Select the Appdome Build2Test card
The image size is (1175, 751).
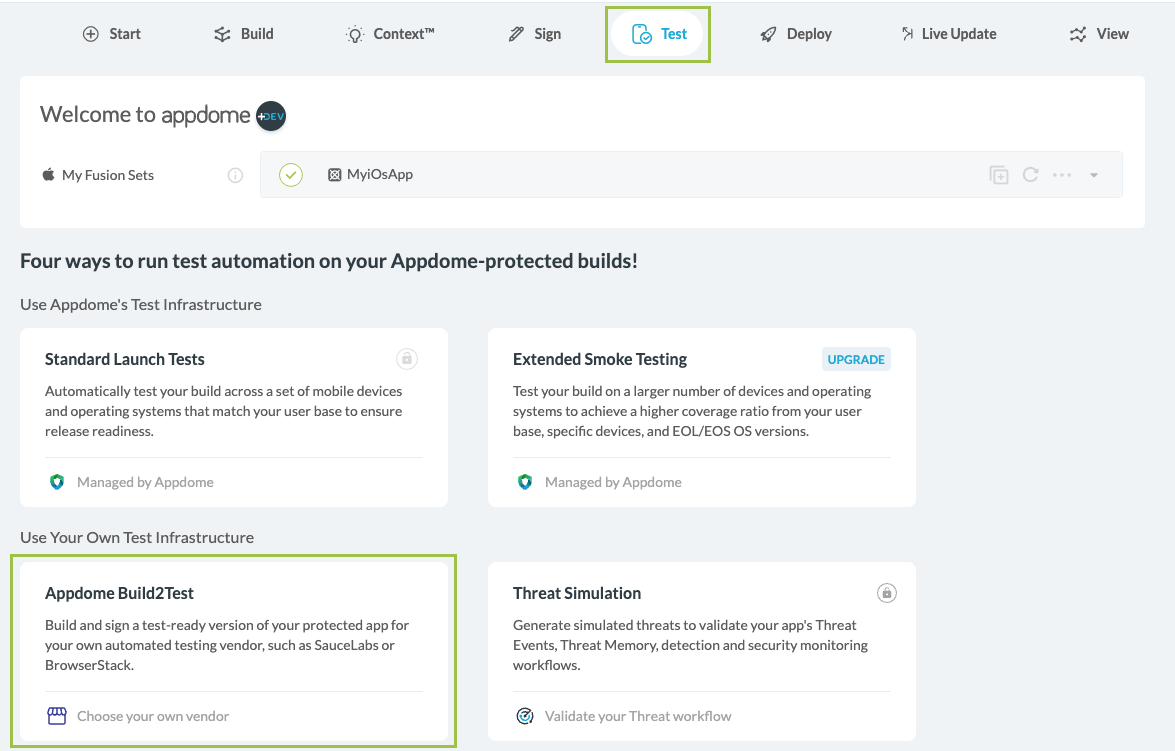[234, 651]
